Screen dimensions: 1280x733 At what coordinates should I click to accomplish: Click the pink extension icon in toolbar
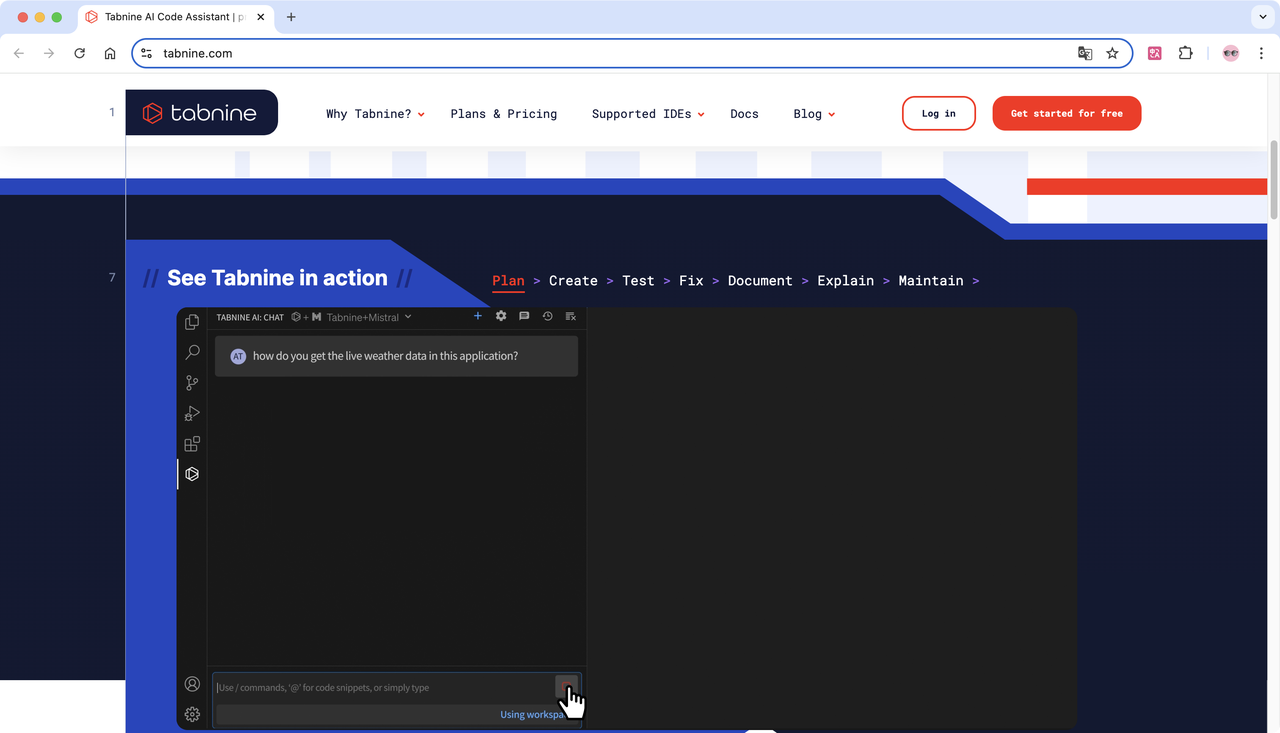point(1155,53)
